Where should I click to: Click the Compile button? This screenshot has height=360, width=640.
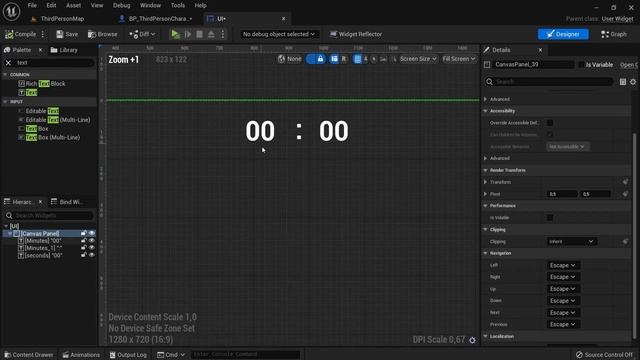tap(20, 34)
